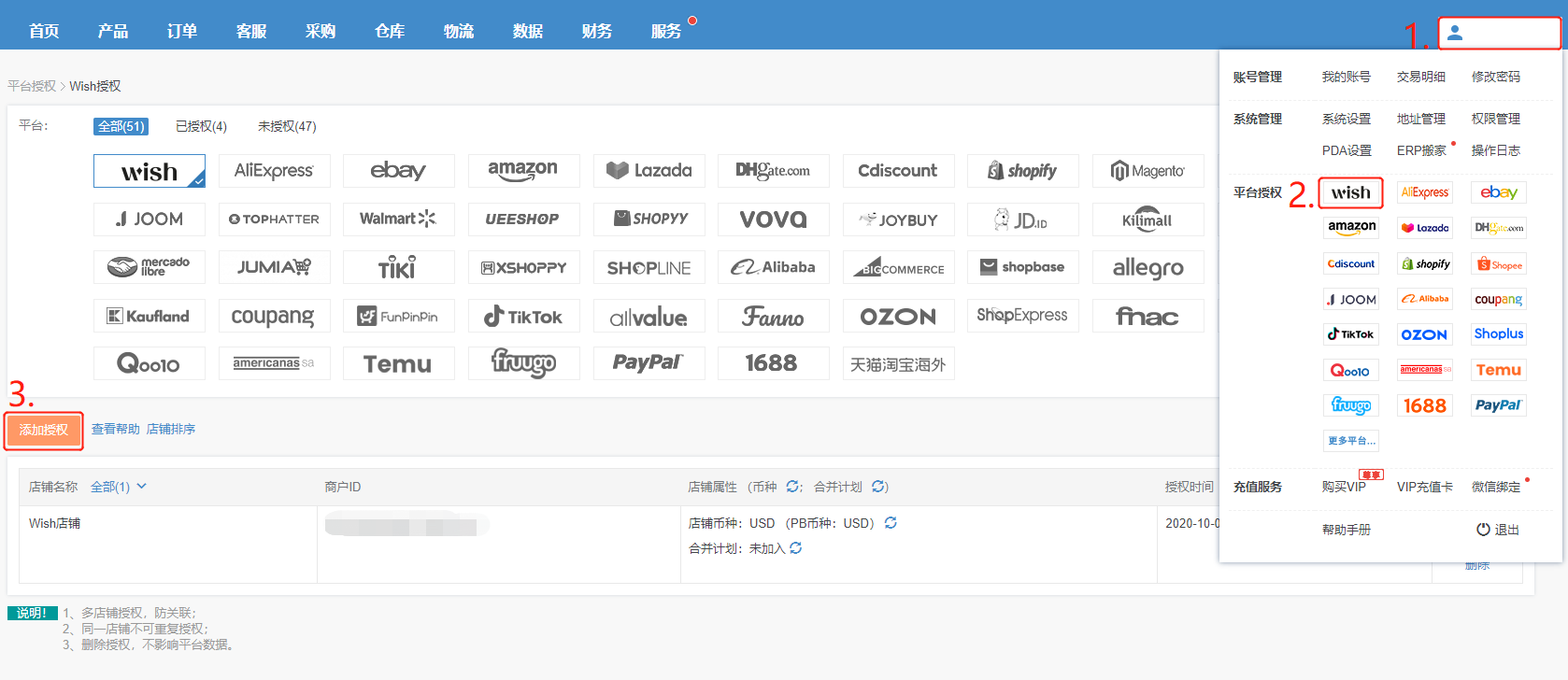Open the 查看帮助 link

116,429
